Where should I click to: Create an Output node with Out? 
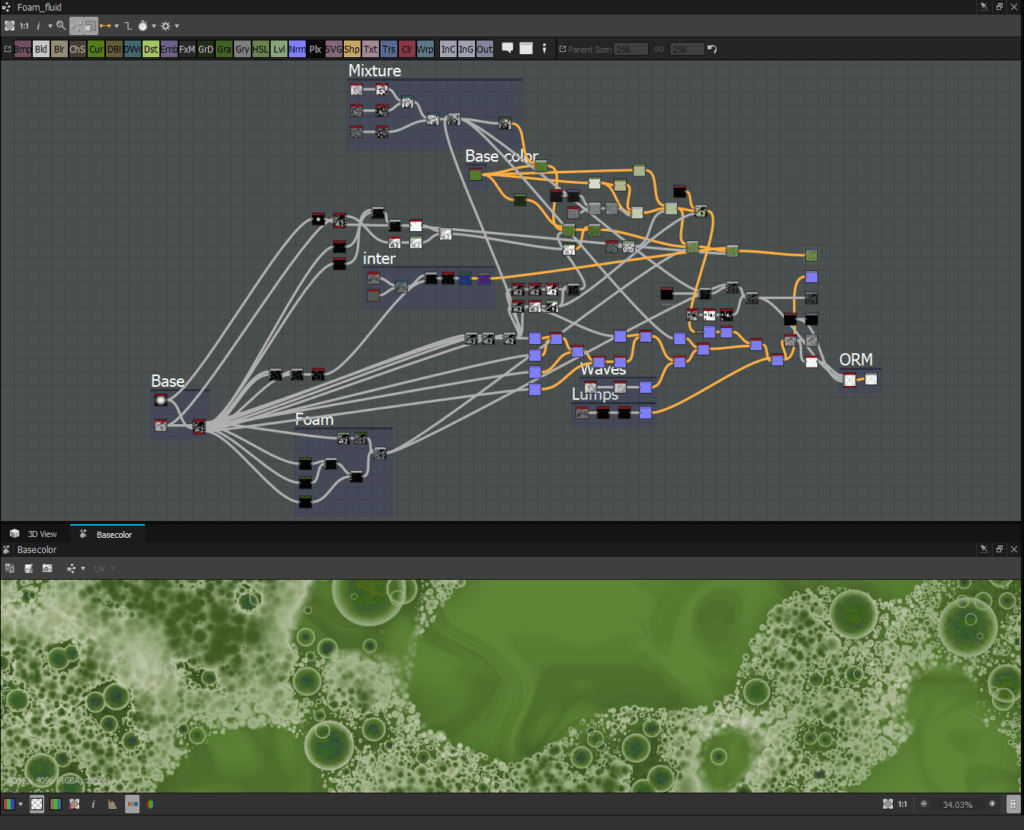484,48
